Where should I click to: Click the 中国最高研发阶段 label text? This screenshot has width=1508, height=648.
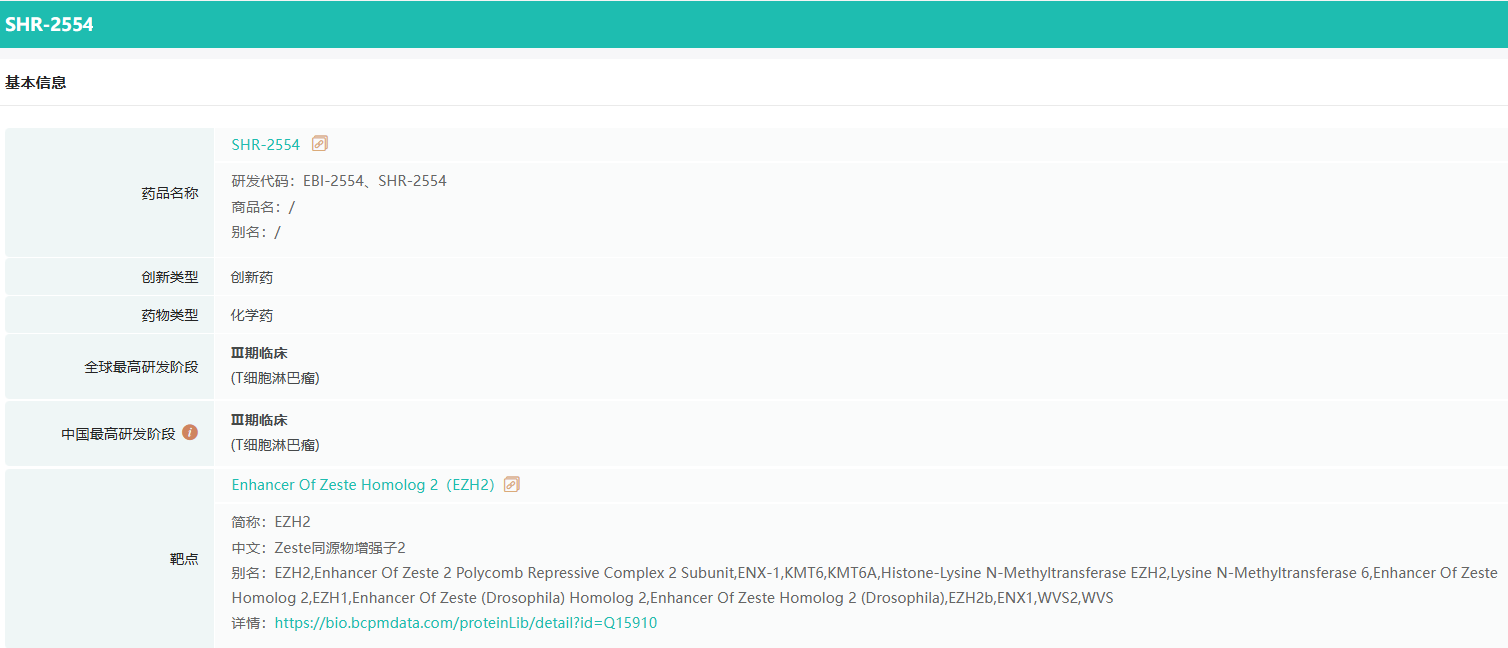118,434
